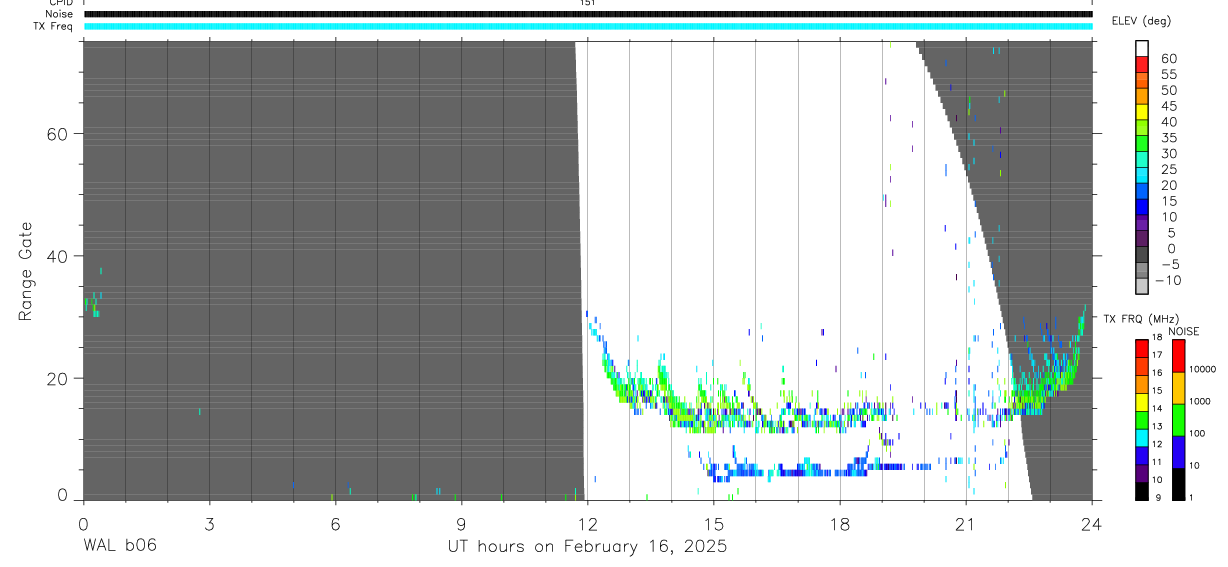Click the 45 label on elevation scale
This screenshot has width=1228, height=567.
[1167, 106]
